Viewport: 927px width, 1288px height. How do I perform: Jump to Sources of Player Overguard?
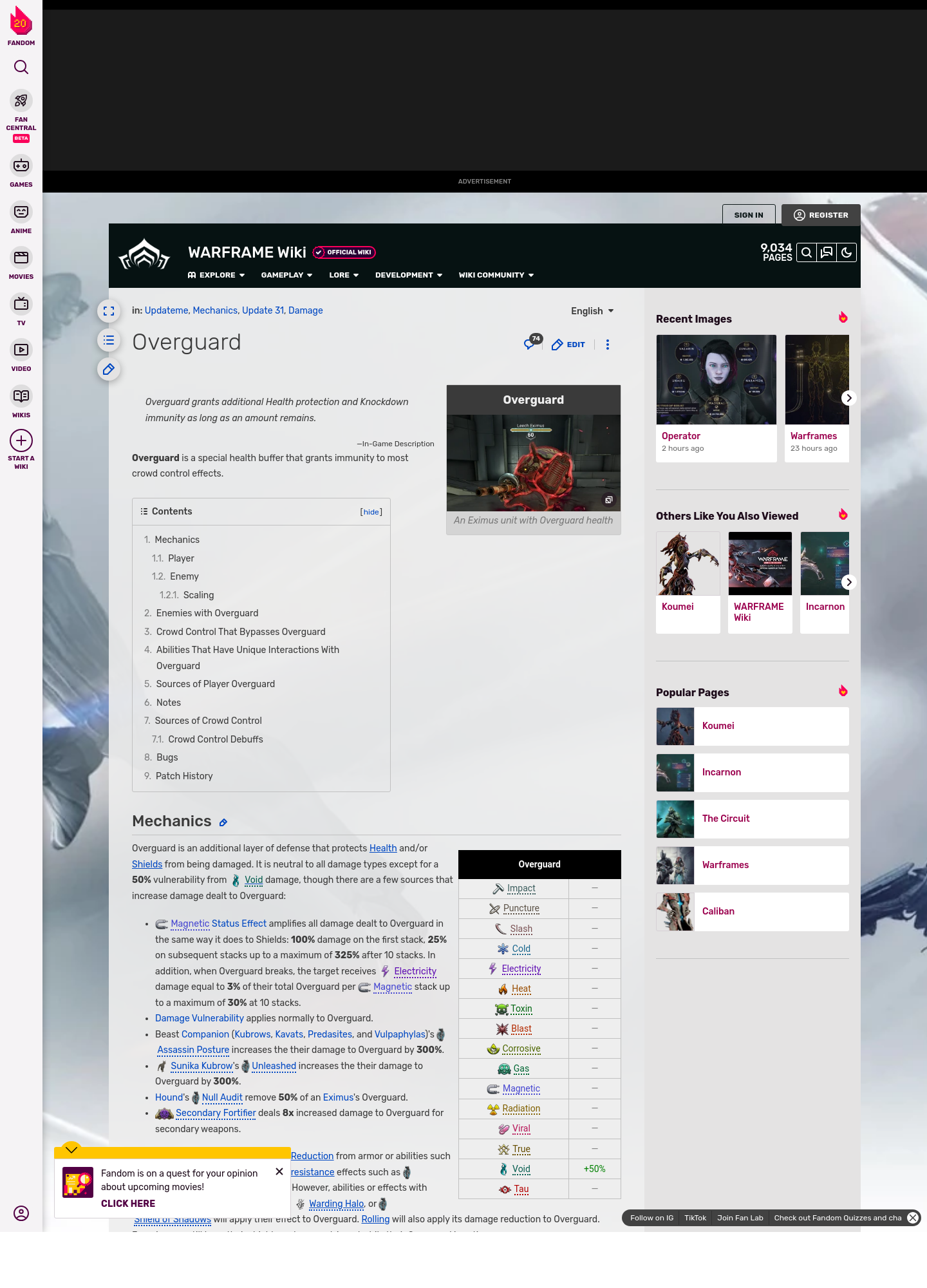[215, 684]
